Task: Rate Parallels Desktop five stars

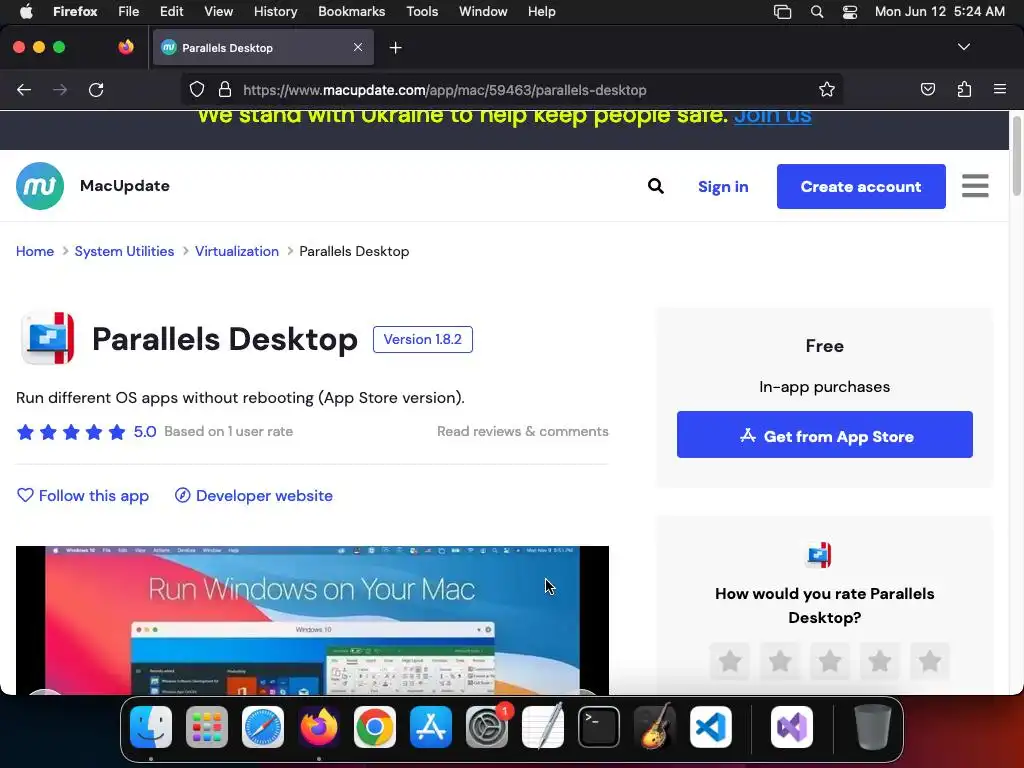Action: click(x=929, y=661)
